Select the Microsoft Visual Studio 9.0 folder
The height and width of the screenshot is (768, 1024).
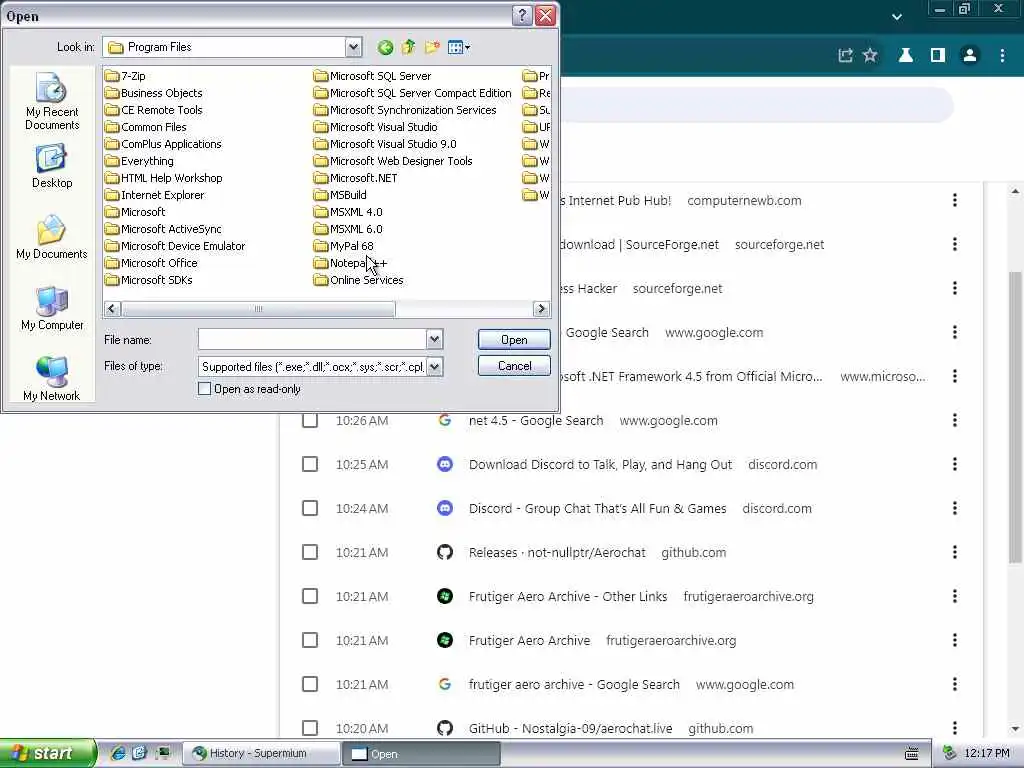pyautogui.click(x=385, y=144)
